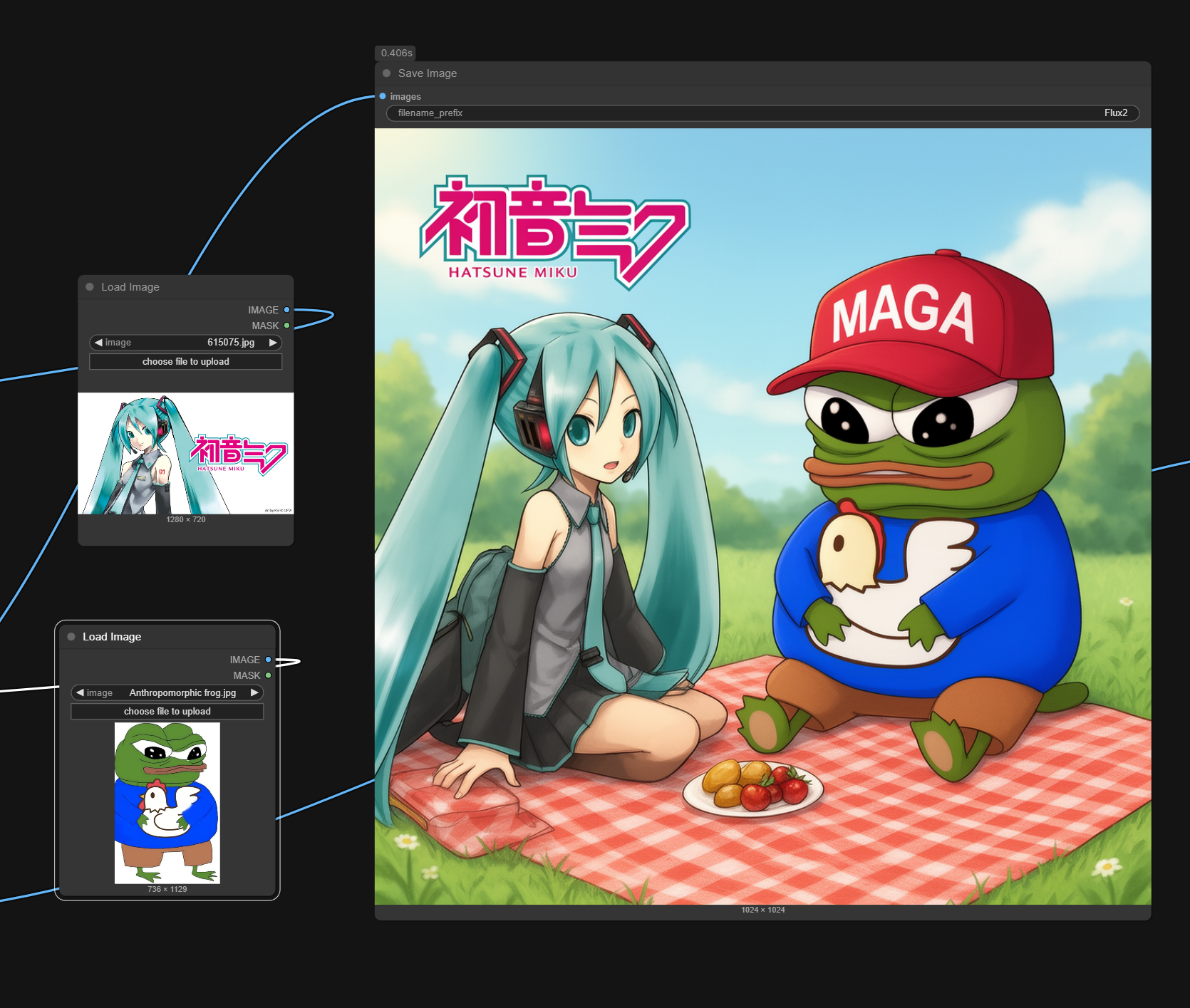Select next image after Anthropomorphic frog.jpg

[x=254, y=692]
